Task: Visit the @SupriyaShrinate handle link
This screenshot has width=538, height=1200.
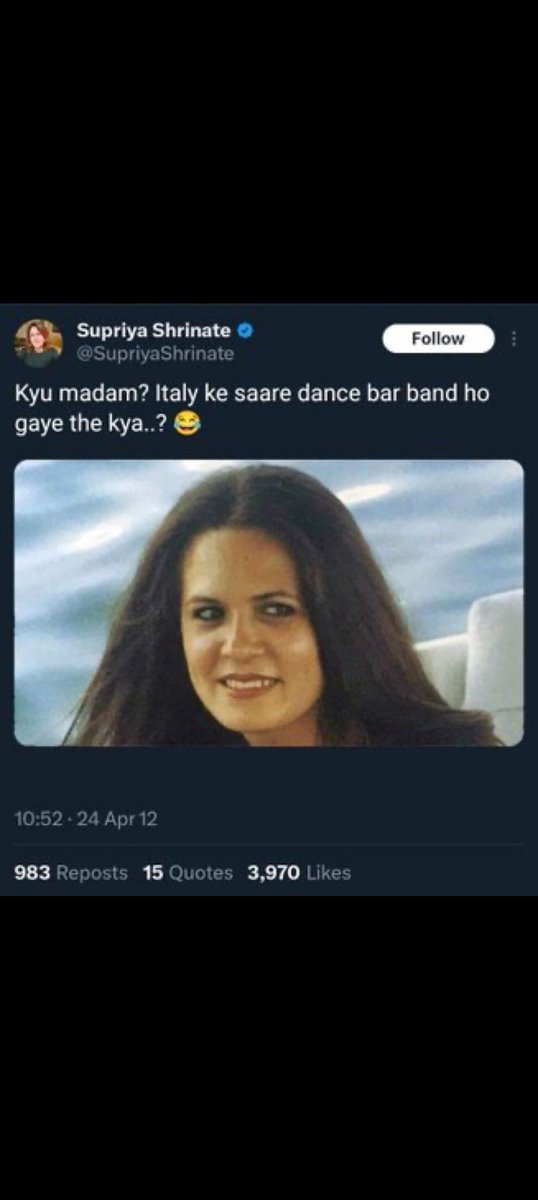Action: tap(154, 353)
